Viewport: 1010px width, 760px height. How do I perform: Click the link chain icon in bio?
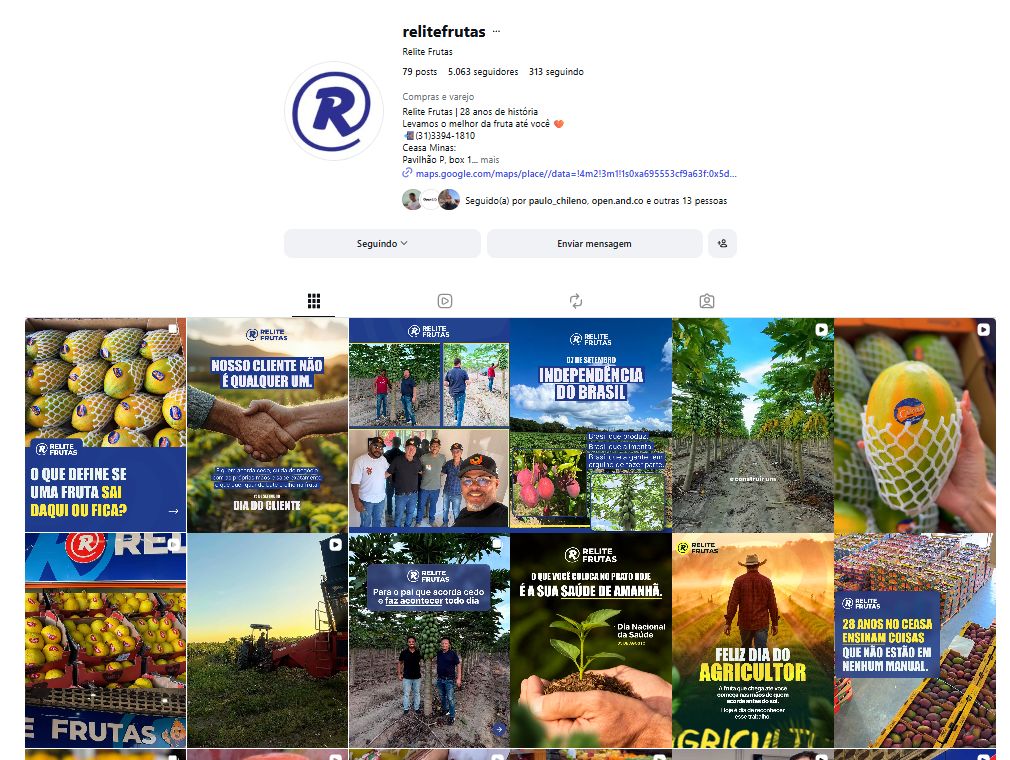click(x=407, y=173)
